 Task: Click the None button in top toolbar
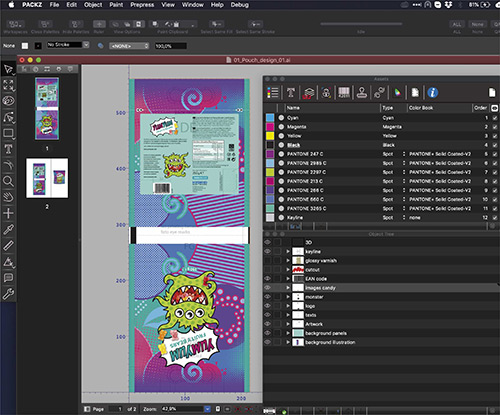(x=477, y=24)
